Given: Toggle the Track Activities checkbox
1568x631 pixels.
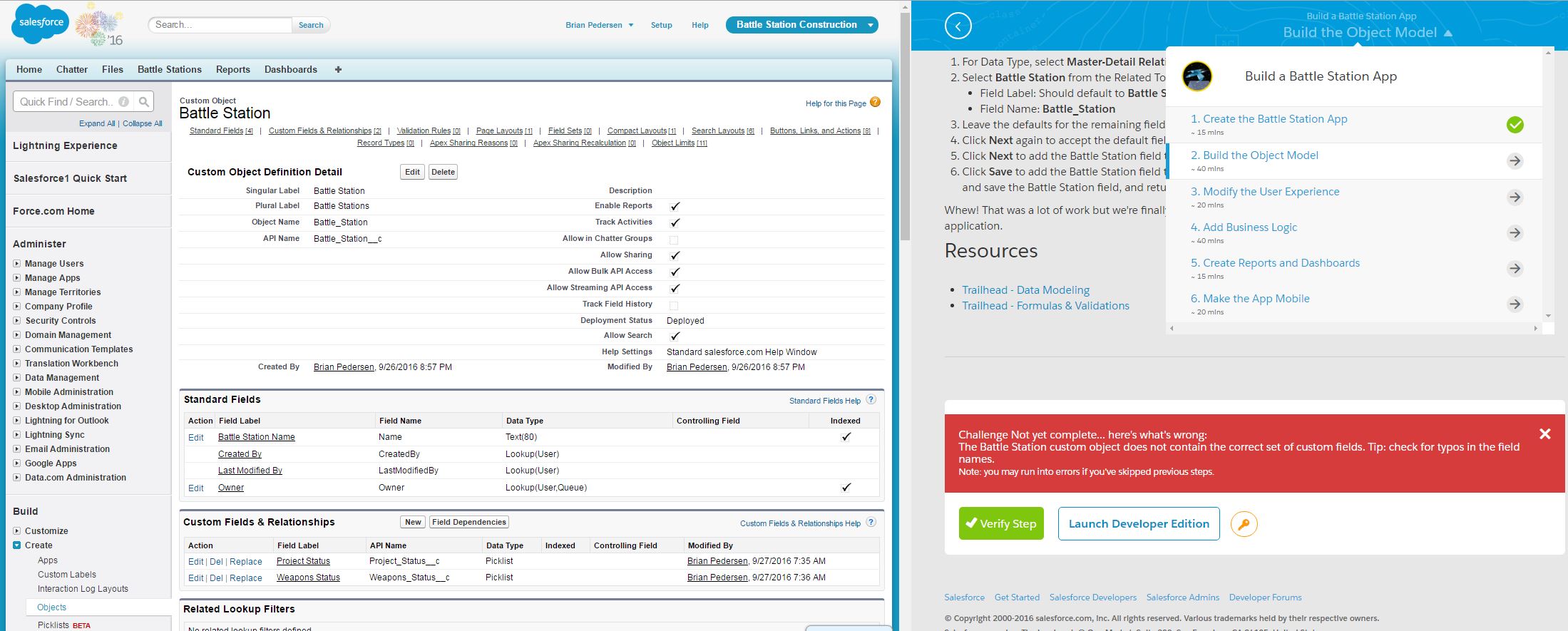Looking at the screenshot, I should tap(675, 222).
